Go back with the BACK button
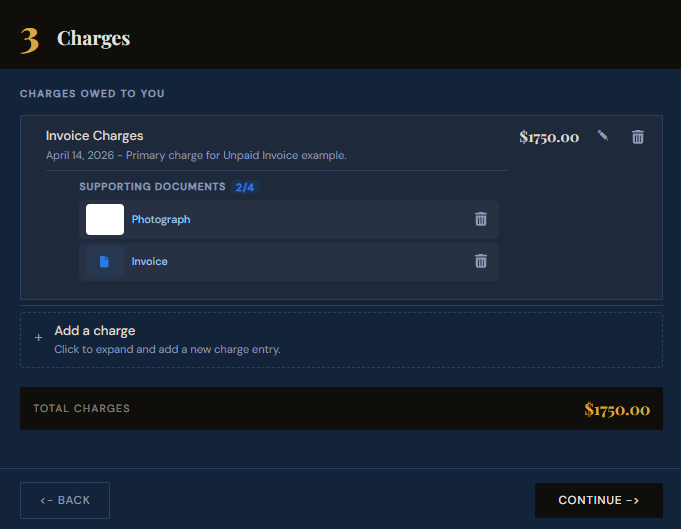This screenshot has width=681, height=529. click(65, 500)
